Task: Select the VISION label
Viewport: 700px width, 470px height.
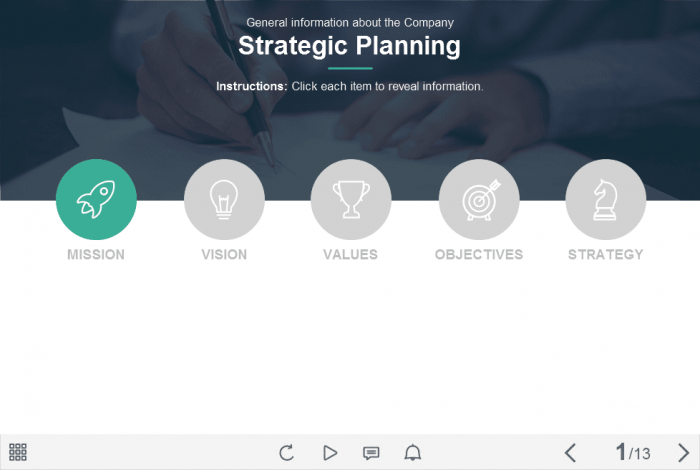Action: click(224, 254)
